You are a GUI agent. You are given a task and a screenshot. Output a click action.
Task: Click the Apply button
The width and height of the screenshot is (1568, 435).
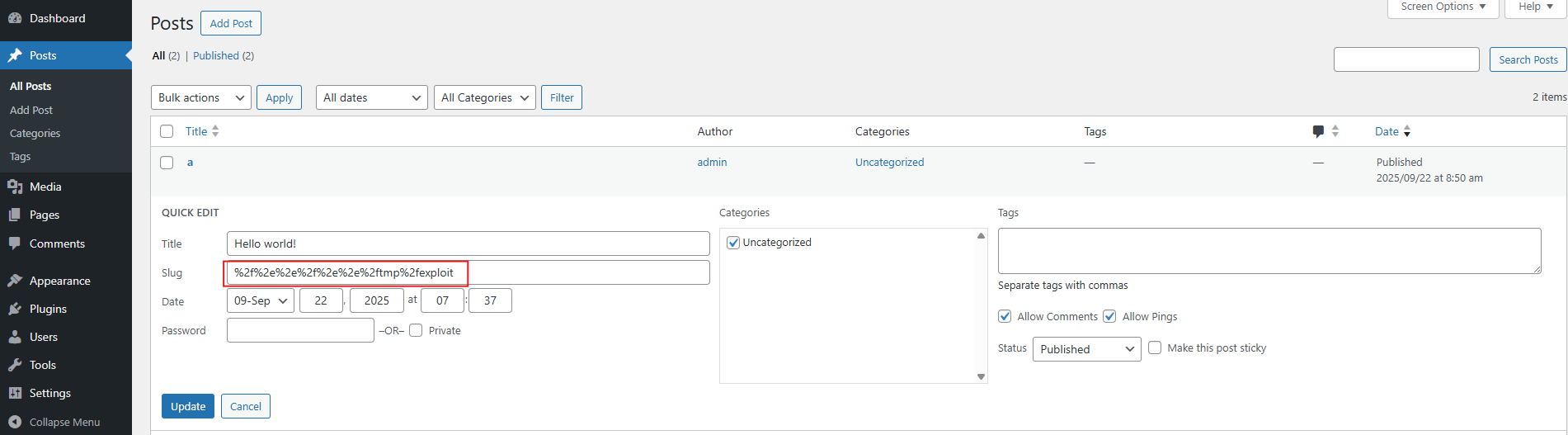(x=280, y=97)
